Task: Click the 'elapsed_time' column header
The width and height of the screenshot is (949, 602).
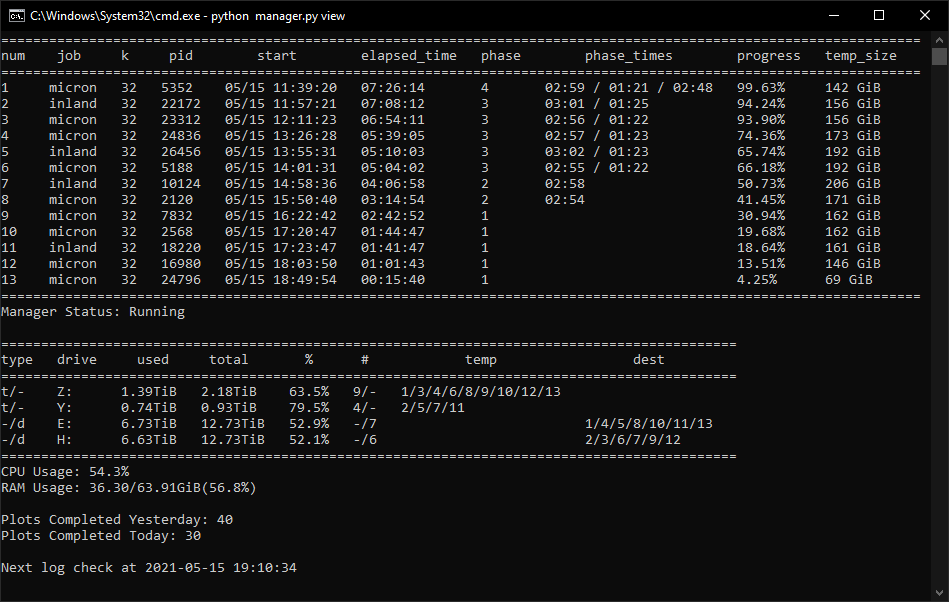Action: tap(409, 56)
